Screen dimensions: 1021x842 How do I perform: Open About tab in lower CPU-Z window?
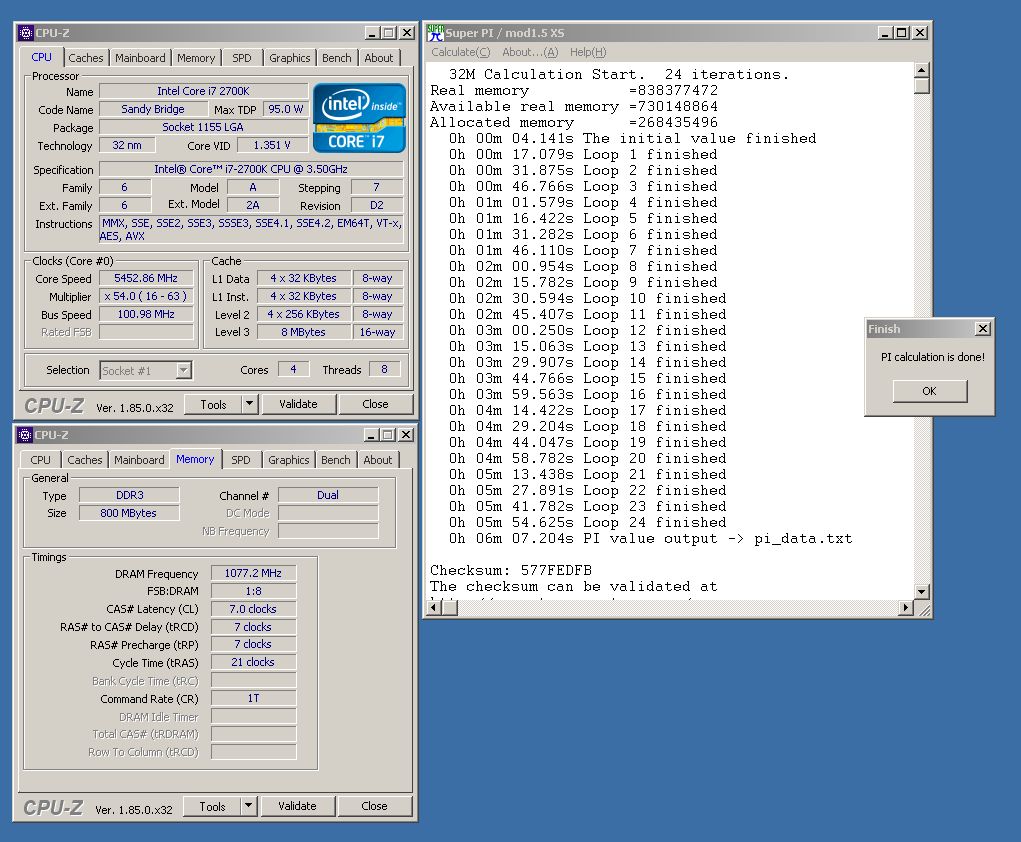[378, 460]
